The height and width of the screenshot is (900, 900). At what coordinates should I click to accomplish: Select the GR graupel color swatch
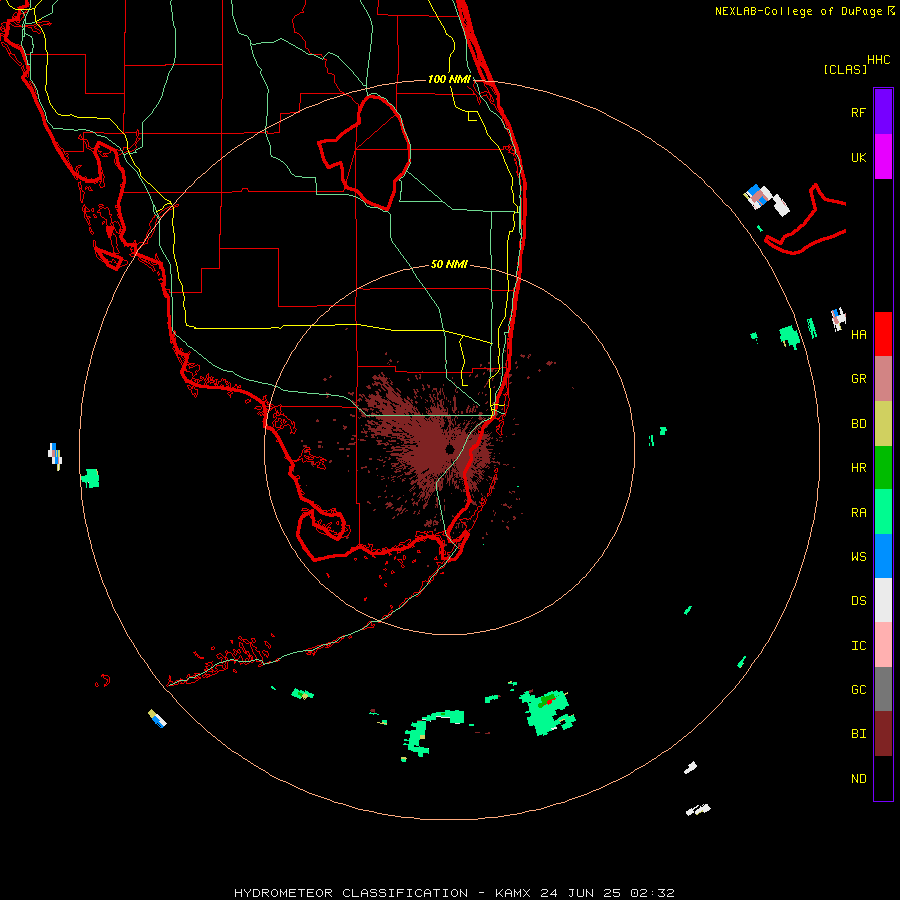click(x=883, y=378)
